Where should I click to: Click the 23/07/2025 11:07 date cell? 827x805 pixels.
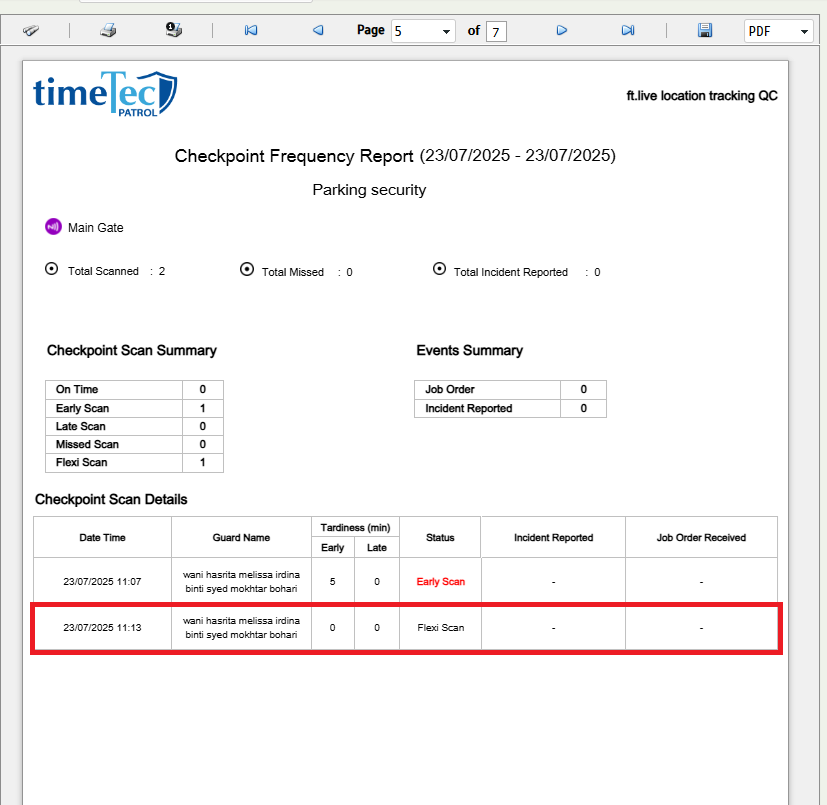tap(102, 581)
